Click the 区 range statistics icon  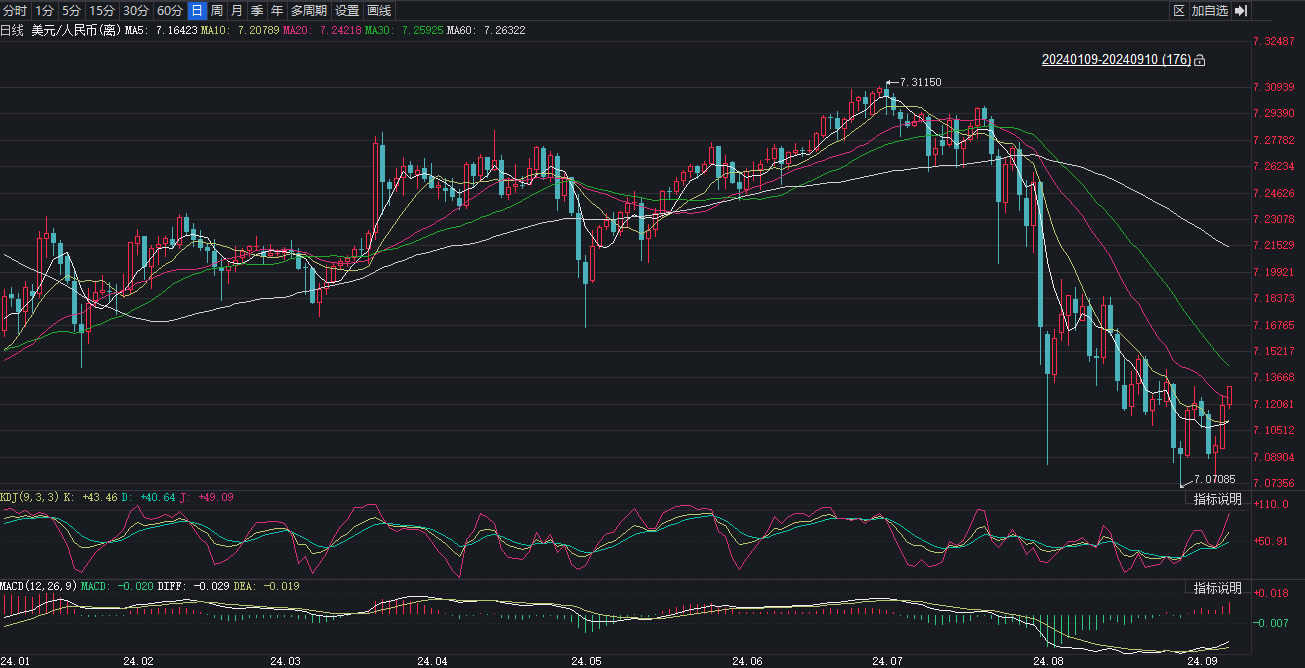point(1178,11)
